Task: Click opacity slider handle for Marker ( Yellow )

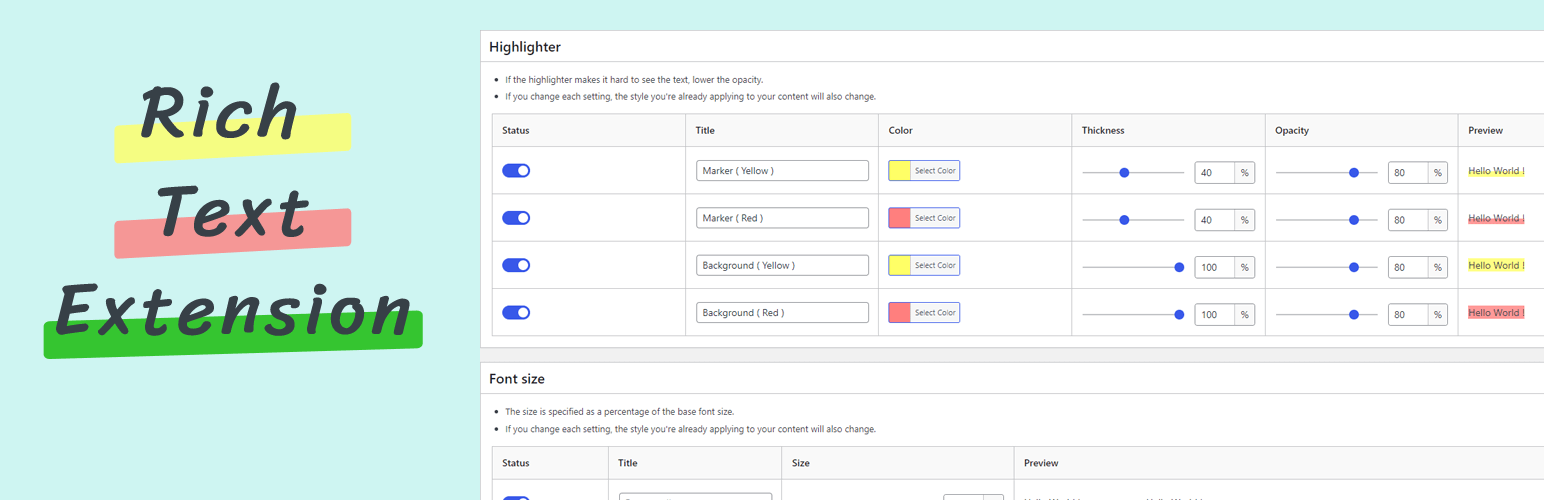Action: [1354, 173]
